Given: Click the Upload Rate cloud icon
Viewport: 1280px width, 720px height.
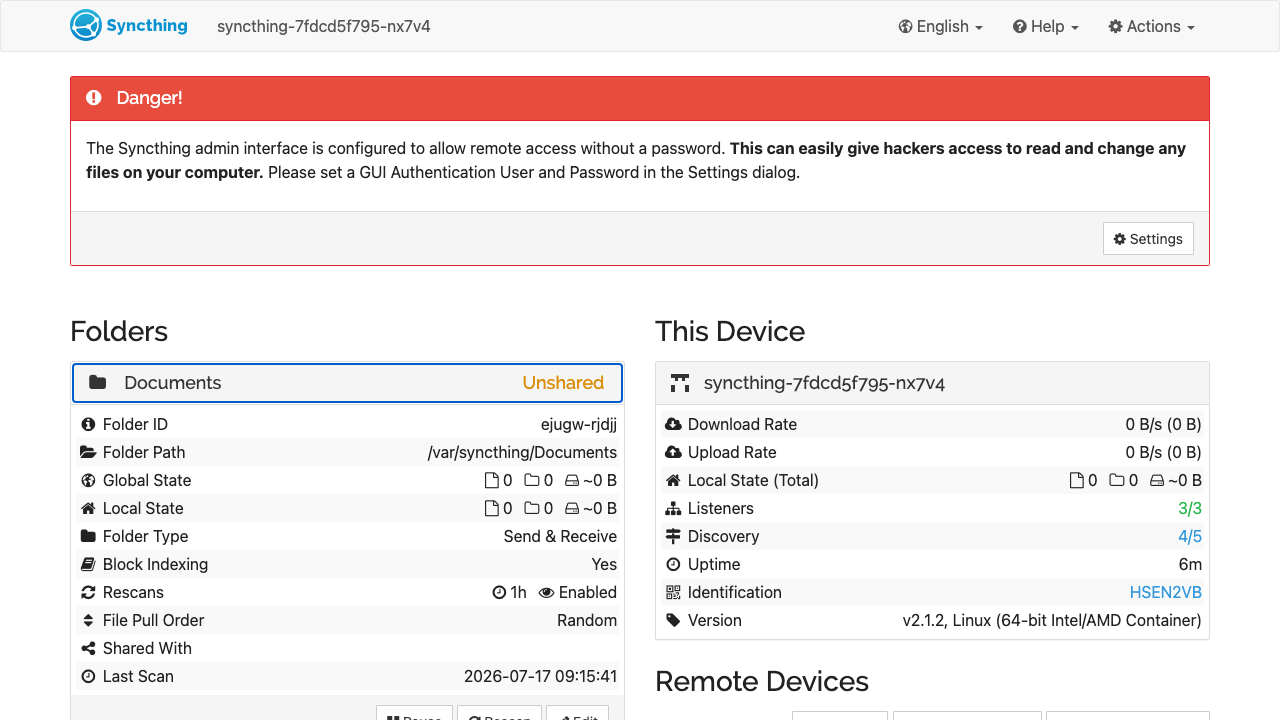Looking at the screenshot, I should [673, 452].
